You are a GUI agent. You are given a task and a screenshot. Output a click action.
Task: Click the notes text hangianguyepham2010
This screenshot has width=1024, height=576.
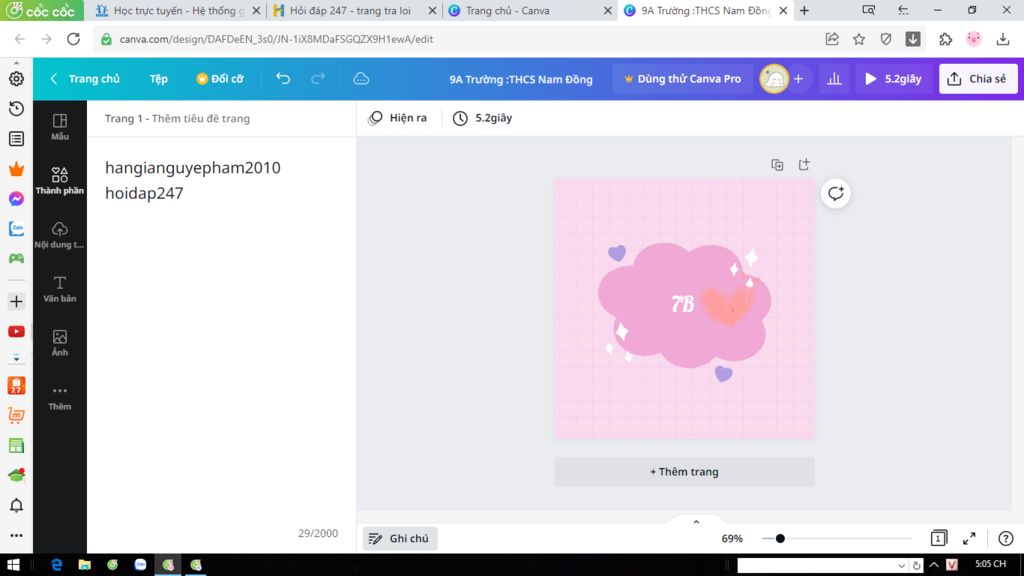click(x=193, y=168)
